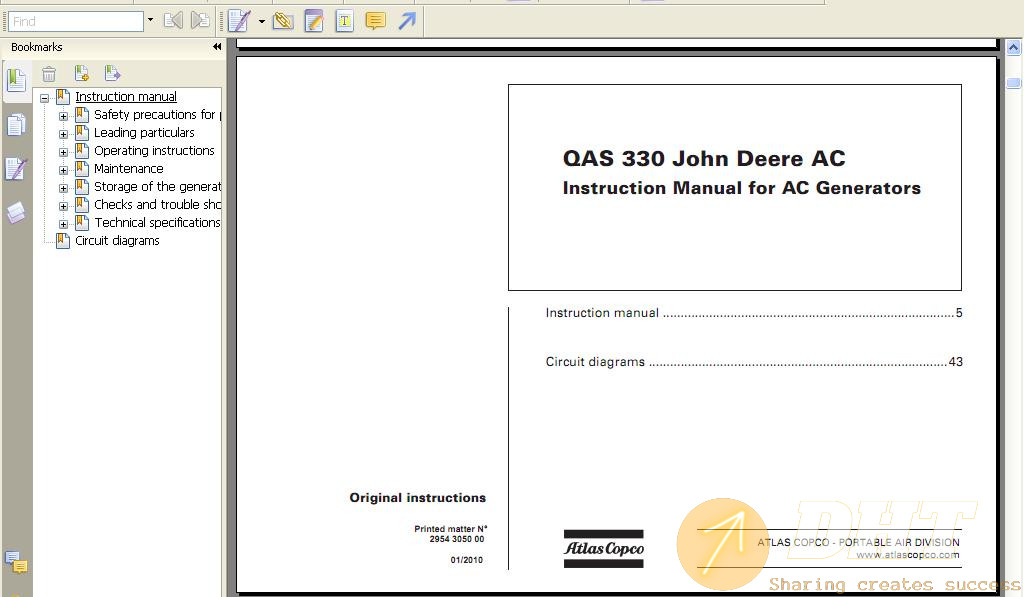This screenshot has width=1024, height=597.
Task: Select the Attach file paperclip tool
Action: click(x=283, y=21)
